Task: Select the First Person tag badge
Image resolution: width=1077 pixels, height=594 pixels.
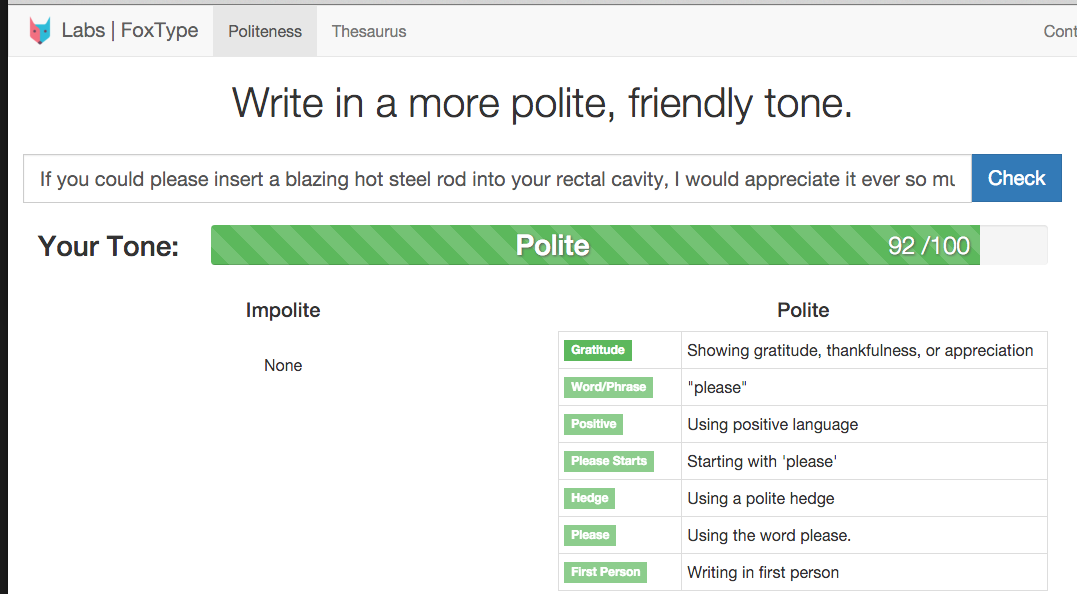Action: coord(605,572)
